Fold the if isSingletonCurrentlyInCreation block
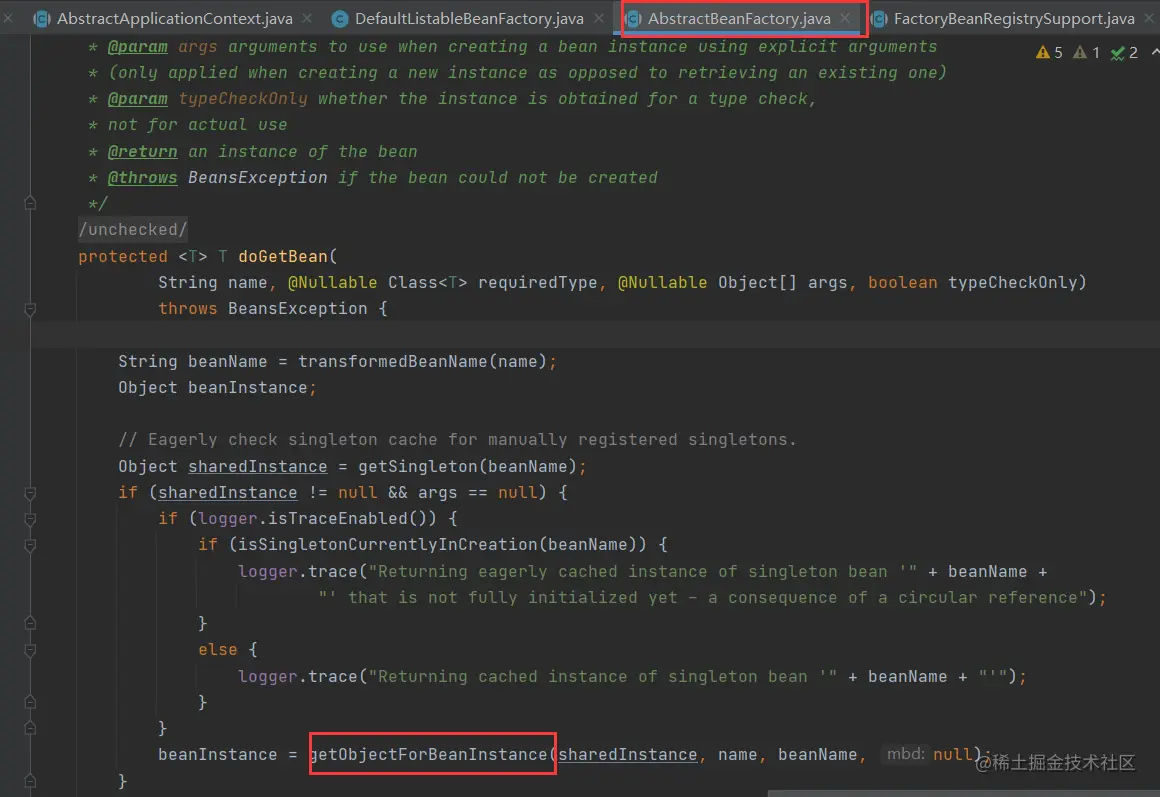 coord(30,545)
